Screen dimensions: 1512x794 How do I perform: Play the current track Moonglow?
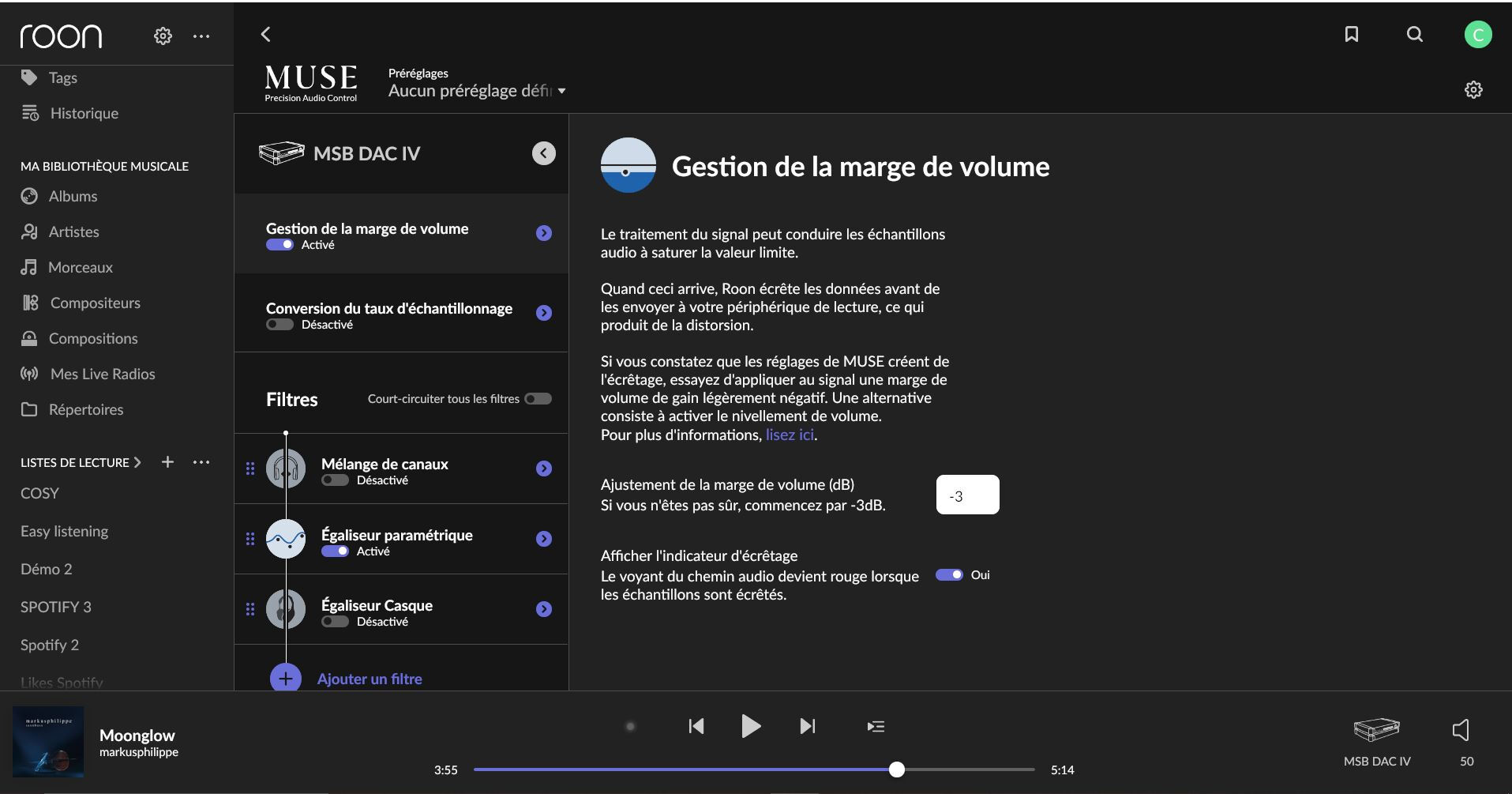pos(751,726)
